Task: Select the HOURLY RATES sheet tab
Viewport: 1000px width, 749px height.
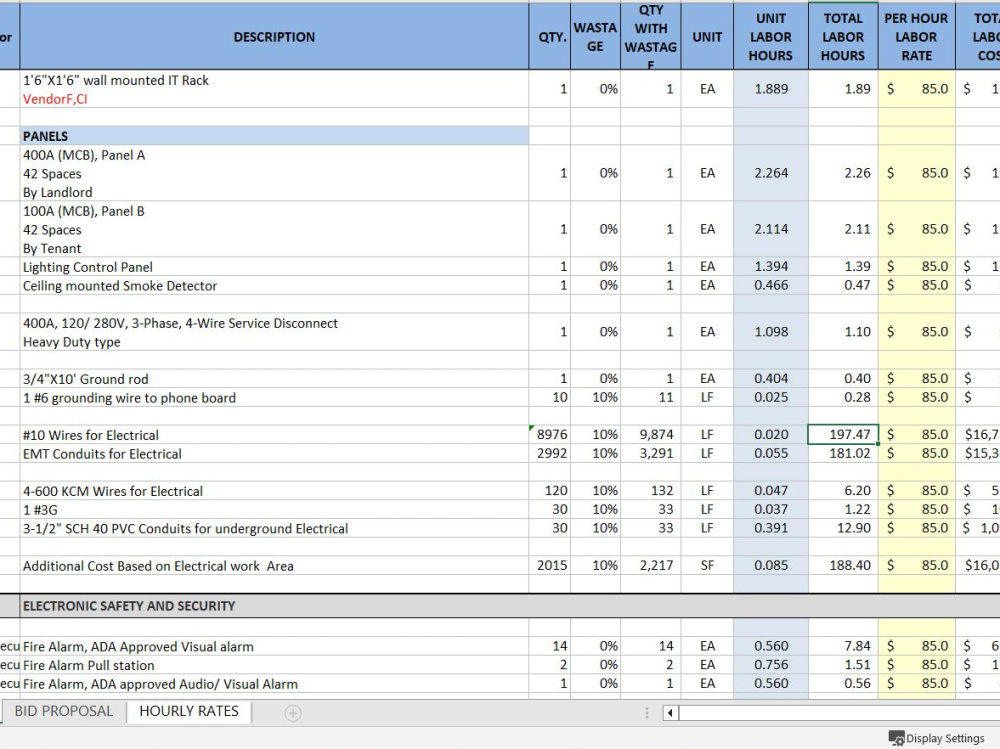Action: pos(189,711)
